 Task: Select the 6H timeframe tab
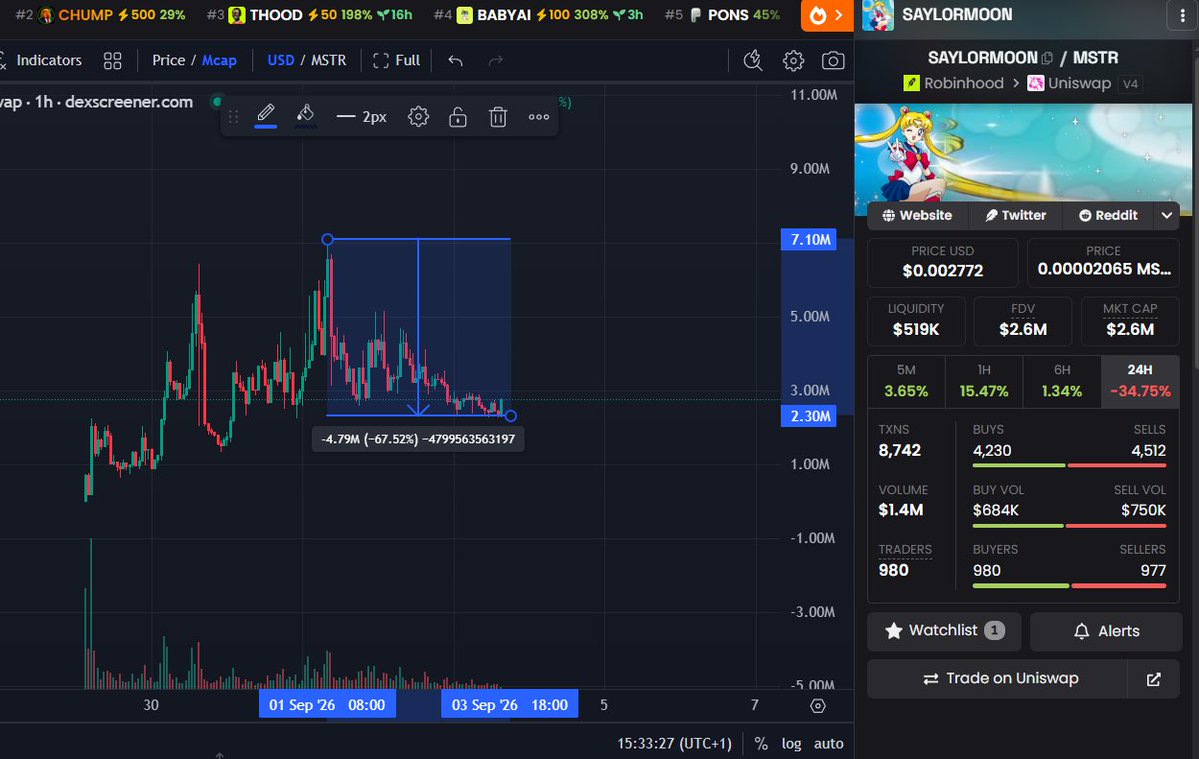pos(1061,381)
